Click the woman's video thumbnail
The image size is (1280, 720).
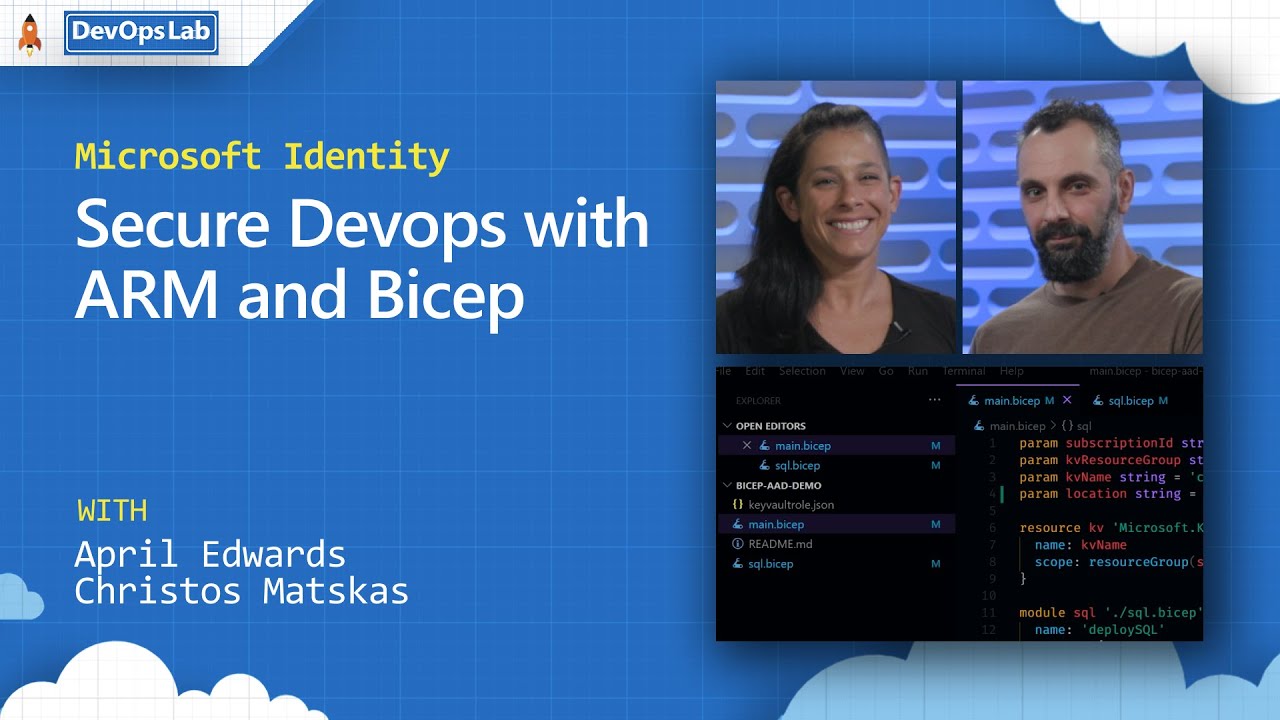tap(836, 217)
